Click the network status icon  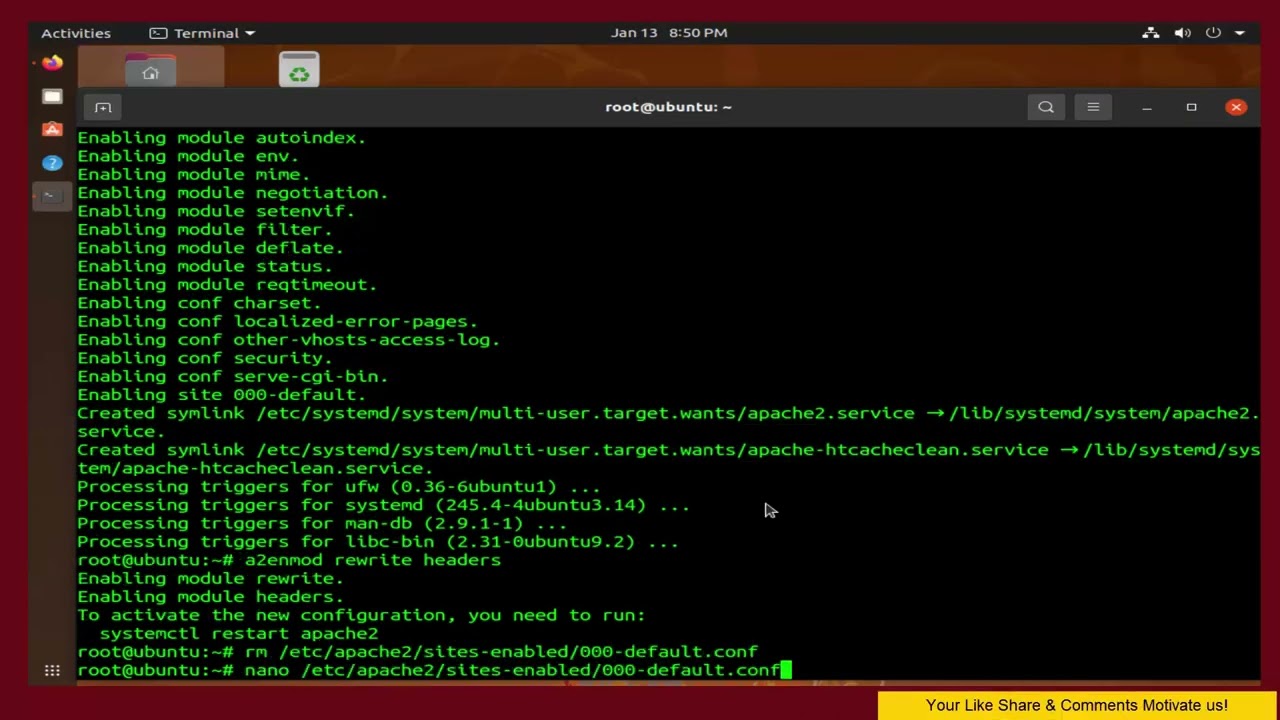[1151, 33]
